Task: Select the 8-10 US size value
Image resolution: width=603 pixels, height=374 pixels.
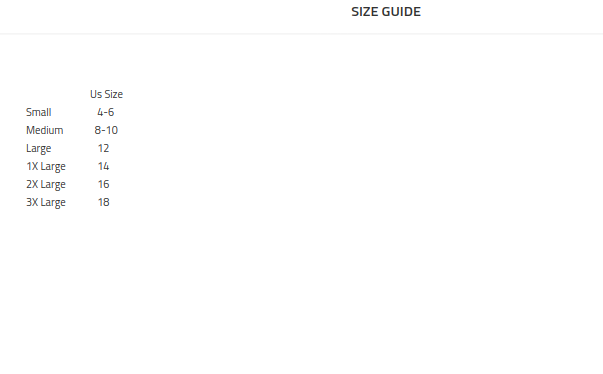Action: click(106, 130)
